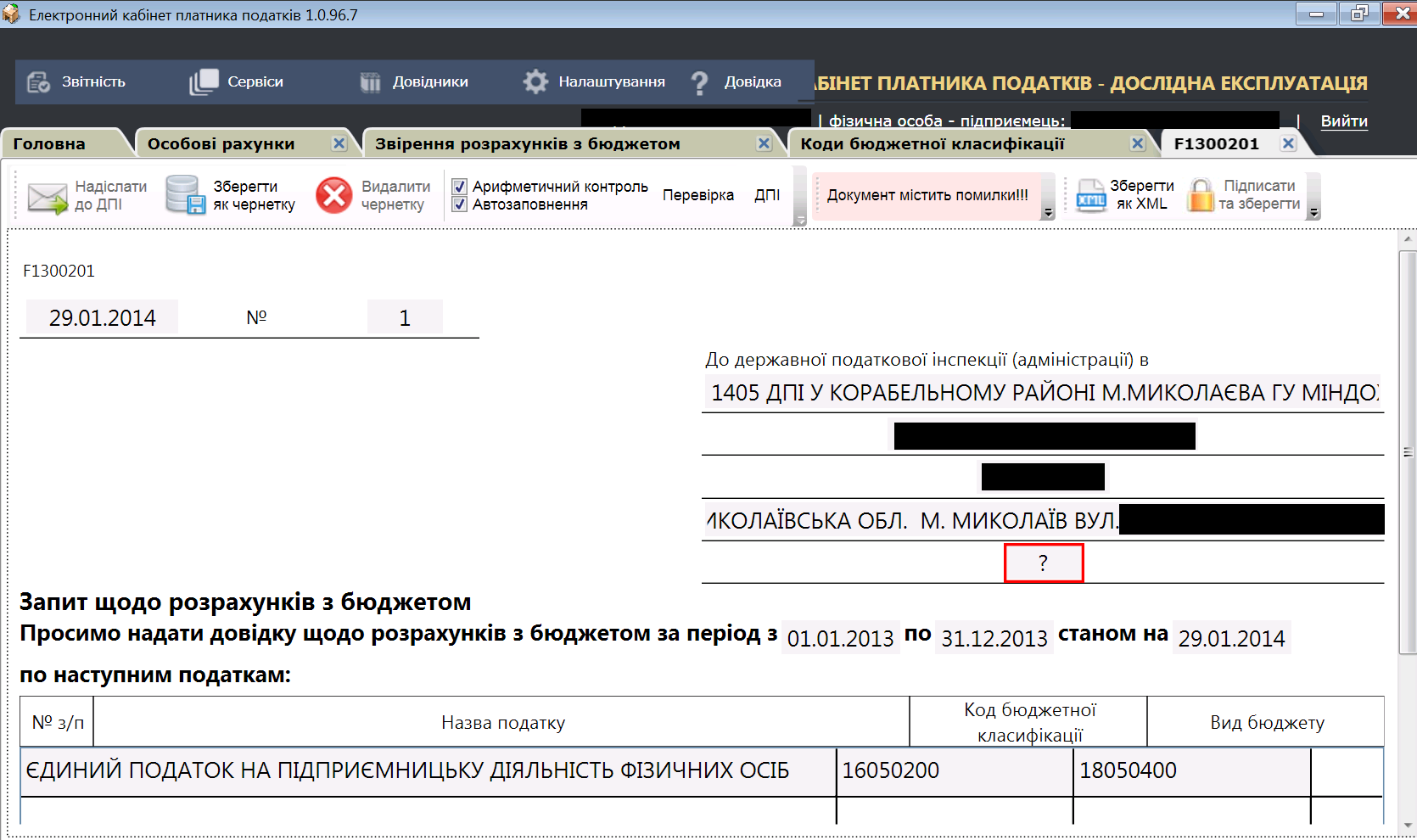The image size is (1417, 840).
Task: Click the red-outlined question mark field
Action: click(1043, 563)
